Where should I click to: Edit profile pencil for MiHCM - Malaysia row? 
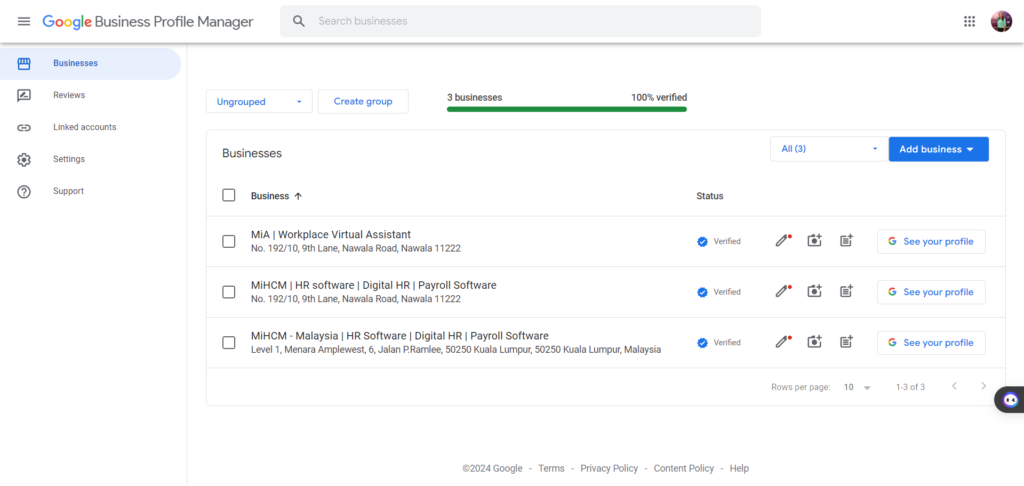pos(782,342)
